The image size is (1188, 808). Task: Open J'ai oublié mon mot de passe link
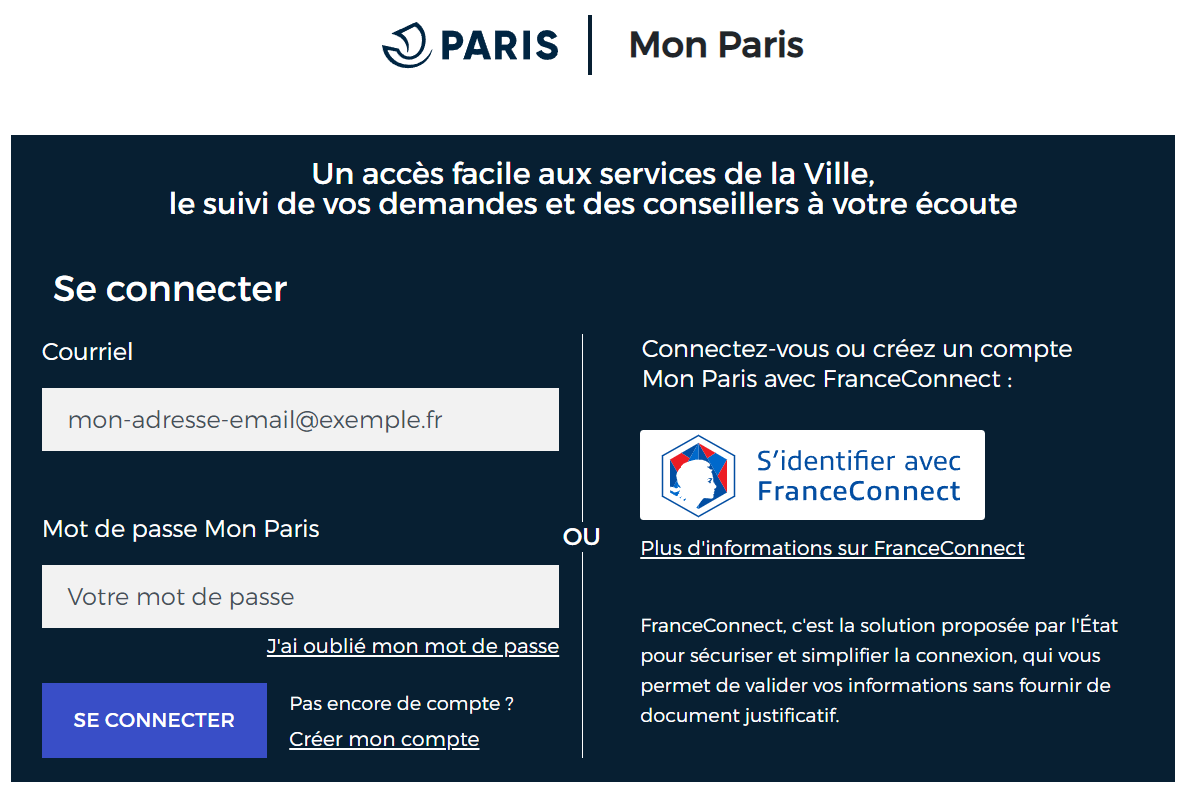click(x=413, y=647)
